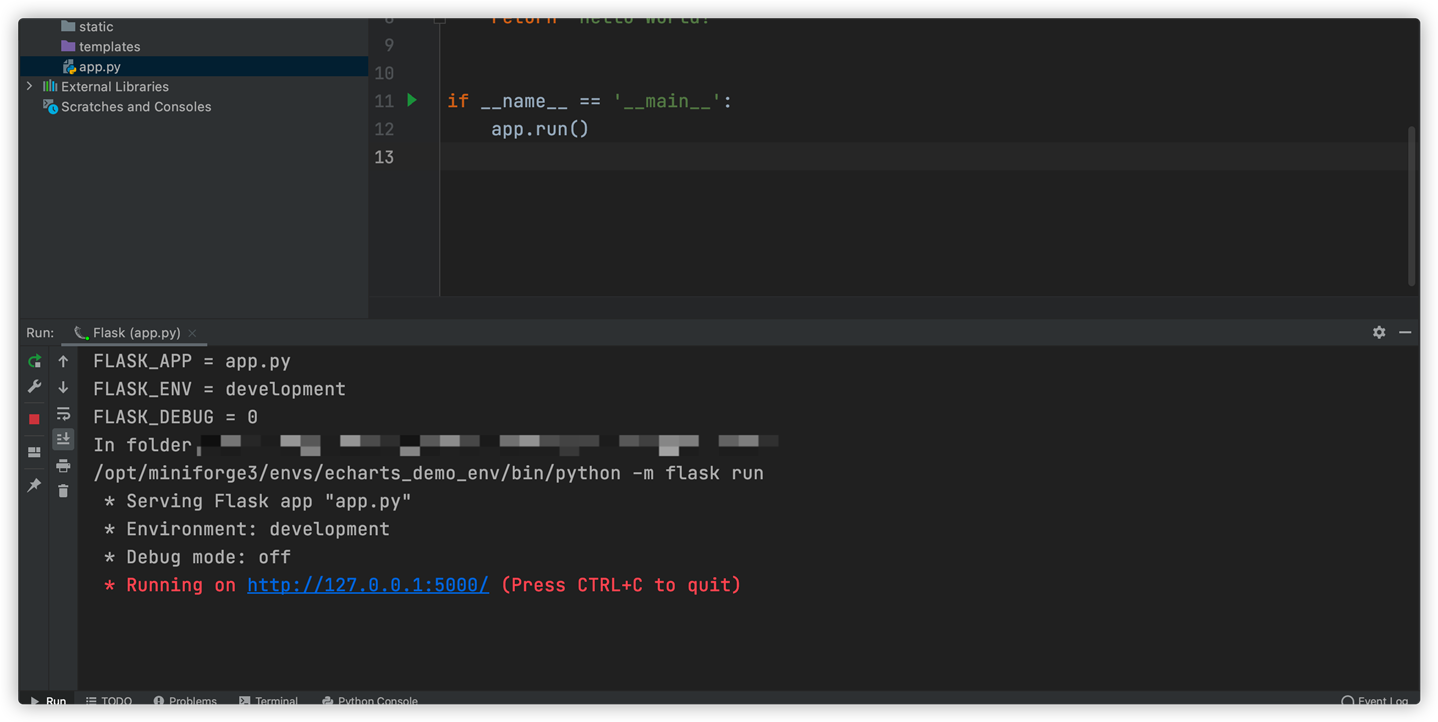The image size is (1438, 722).
Task: Expand External Libraries in project tree
Action: pos(30,87)
